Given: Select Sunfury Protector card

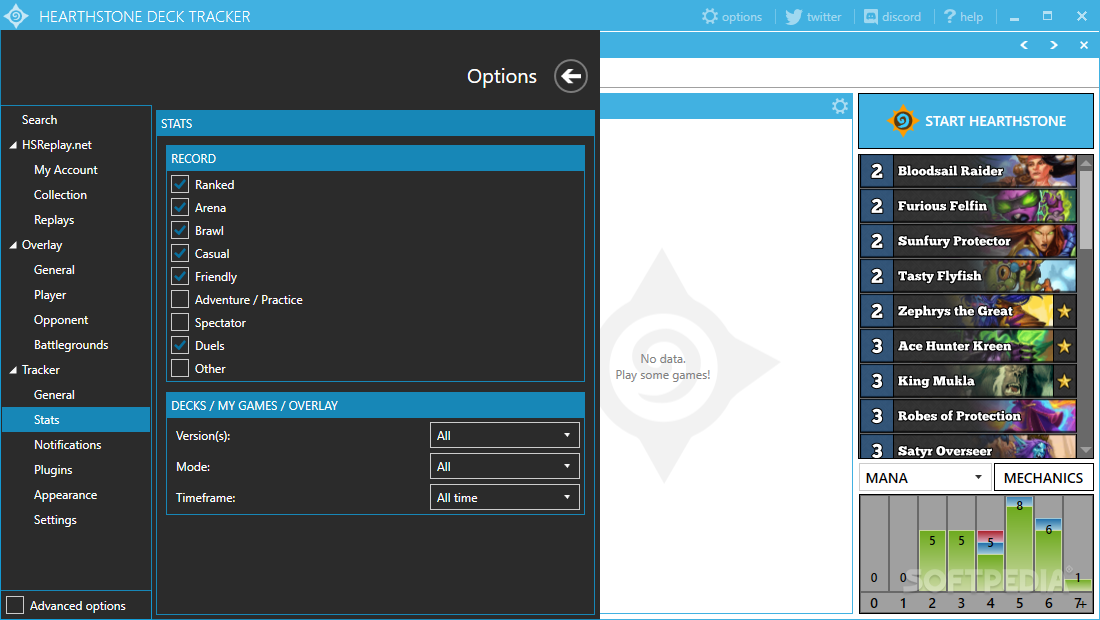Looking at the screenshot, I should tap(968, 241).
